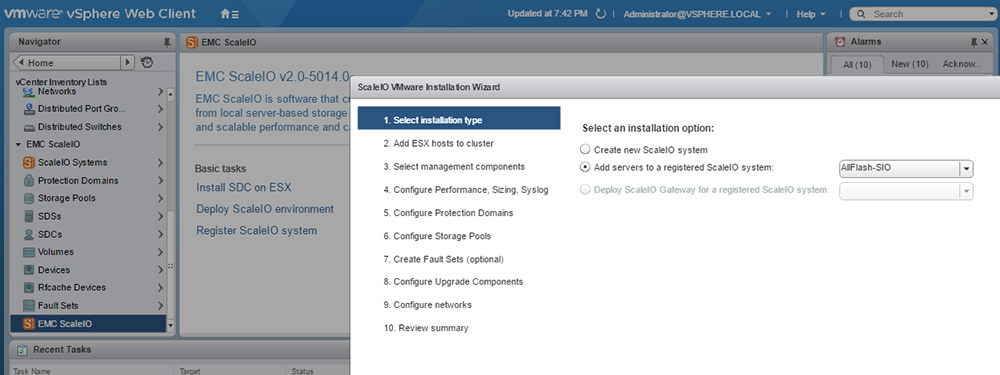Select Add servers to a registered ScaleIO system
Image resolution: width=1000 pixels, height=375 pixels.
click(x=585, y=168)
